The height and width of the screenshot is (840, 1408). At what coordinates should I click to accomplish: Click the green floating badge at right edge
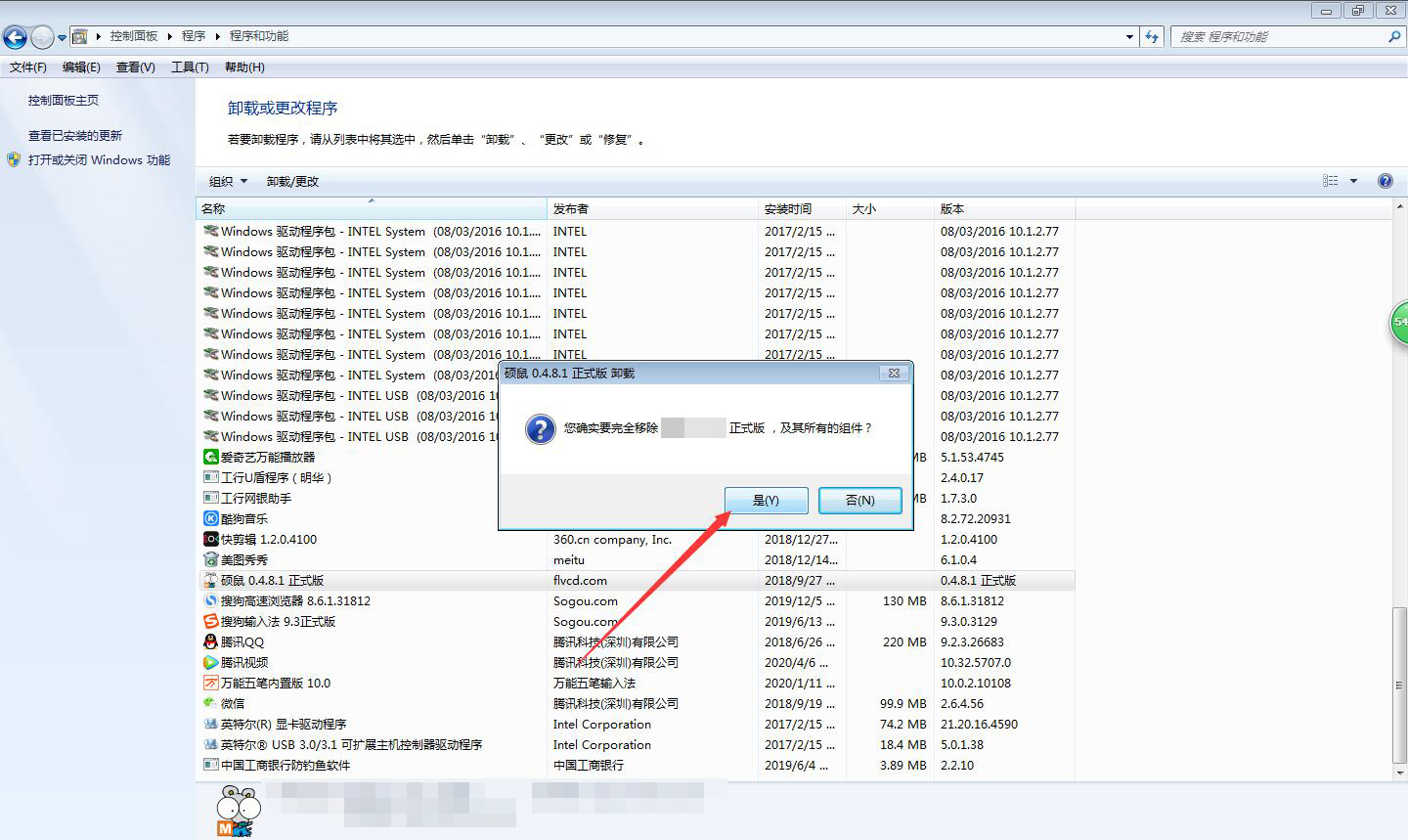pos(1399,323)
